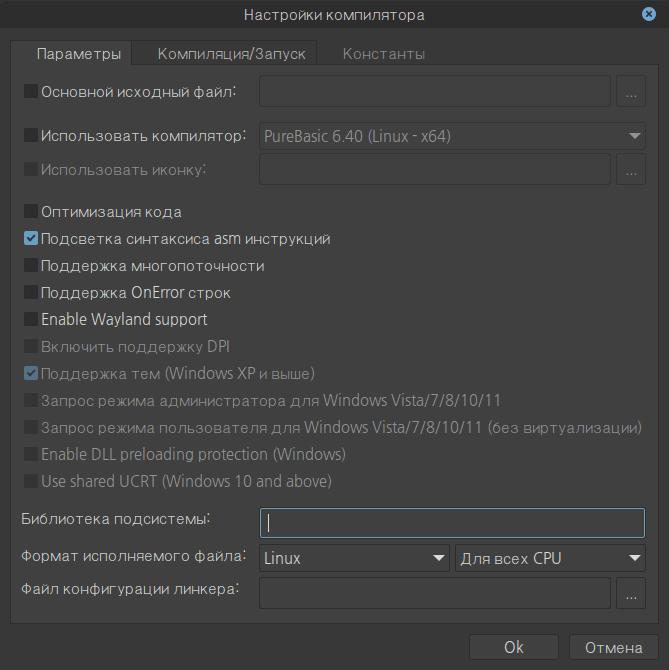Close the Настройки компилятора dialog window

pyautogui.click(x=649, y=14)
